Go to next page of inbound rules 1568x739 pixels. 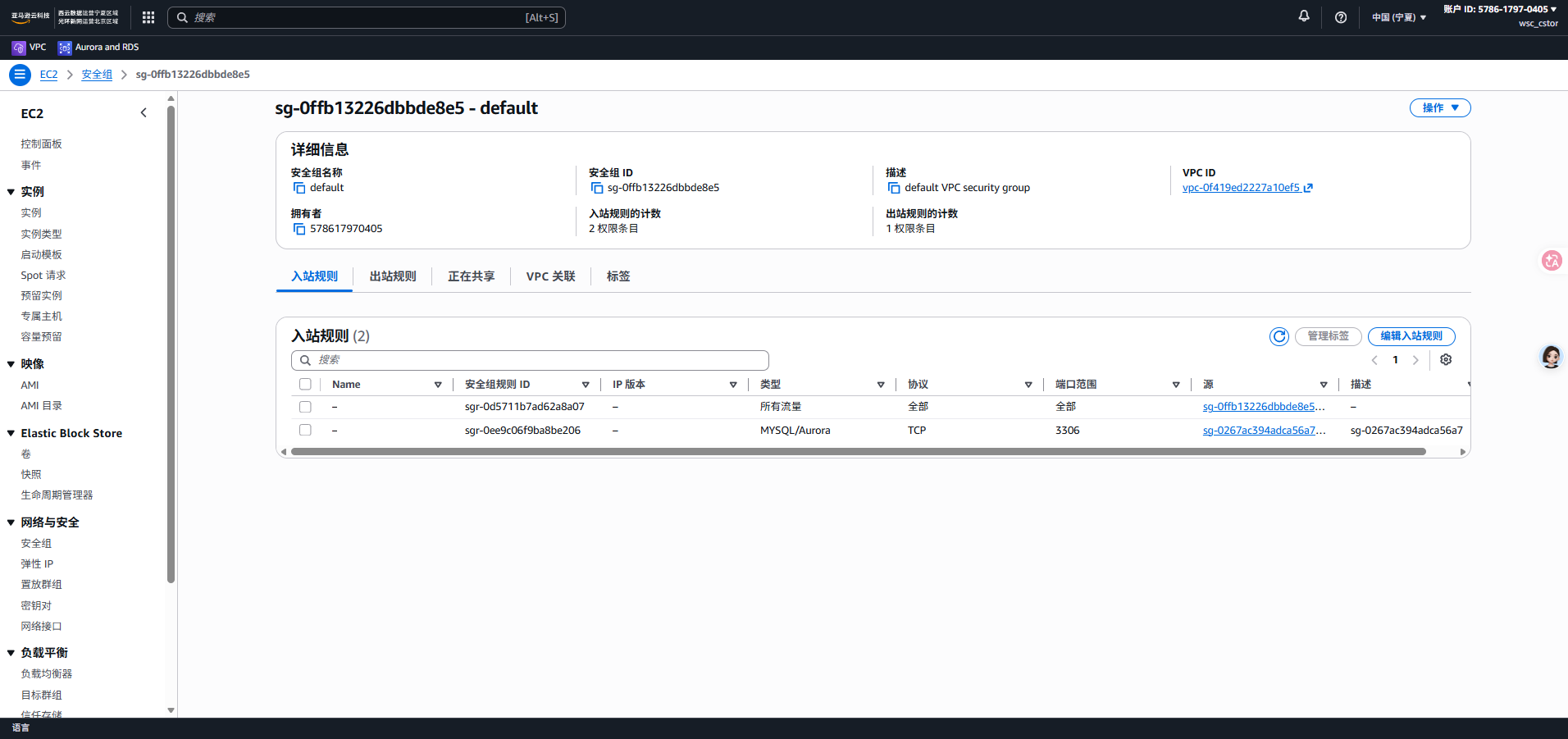[x=1415, y=360]
